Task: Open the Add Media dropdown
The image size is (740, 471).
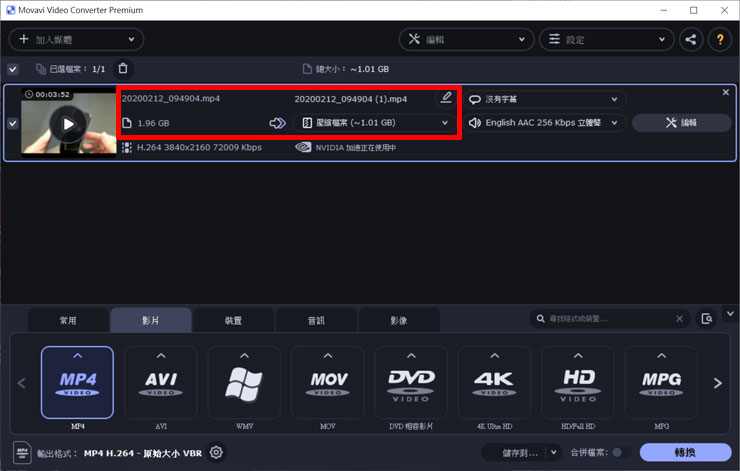Action: (76, 40)
